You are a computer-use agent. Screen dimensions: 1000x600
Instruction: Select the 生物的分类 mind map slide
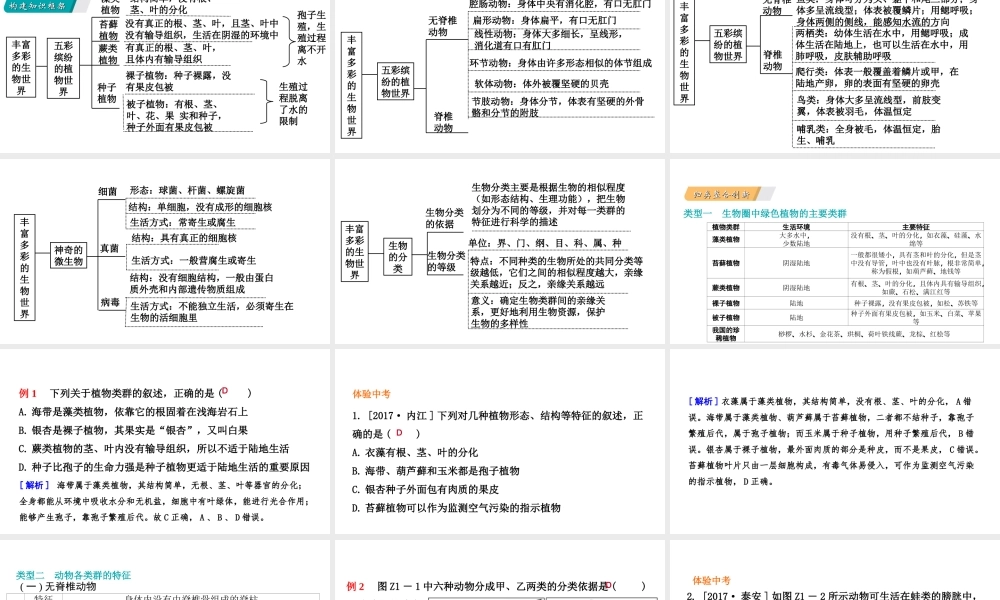click(x=499, y=252)
